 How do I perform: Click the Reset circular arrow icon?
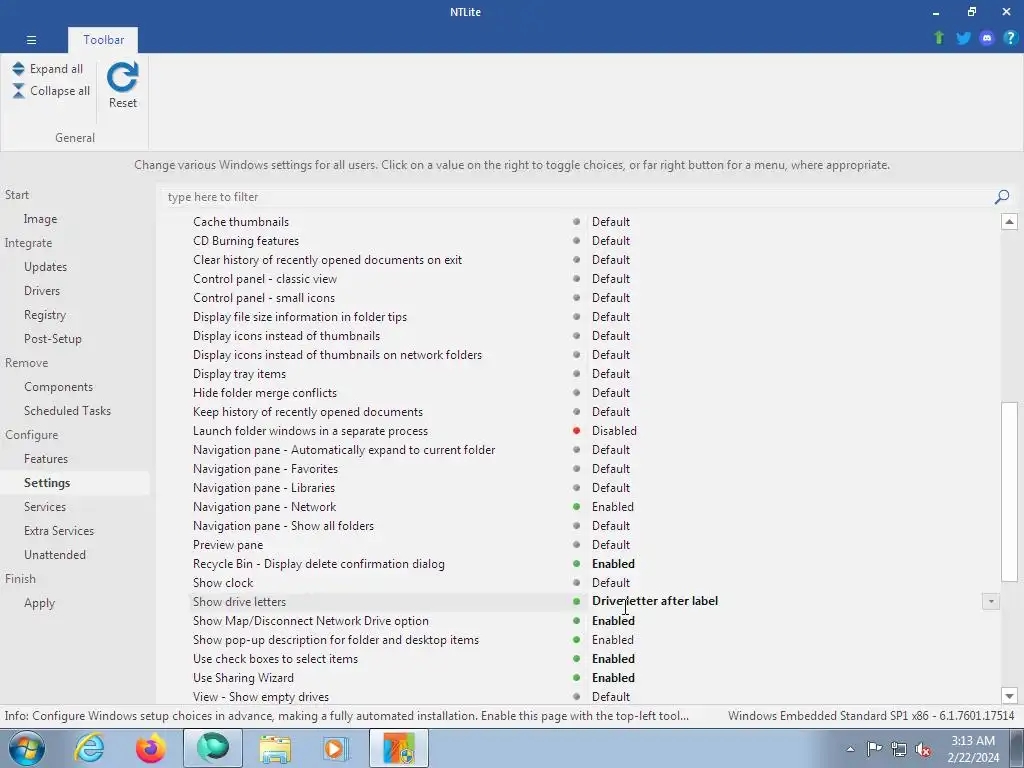pos(123,78)
